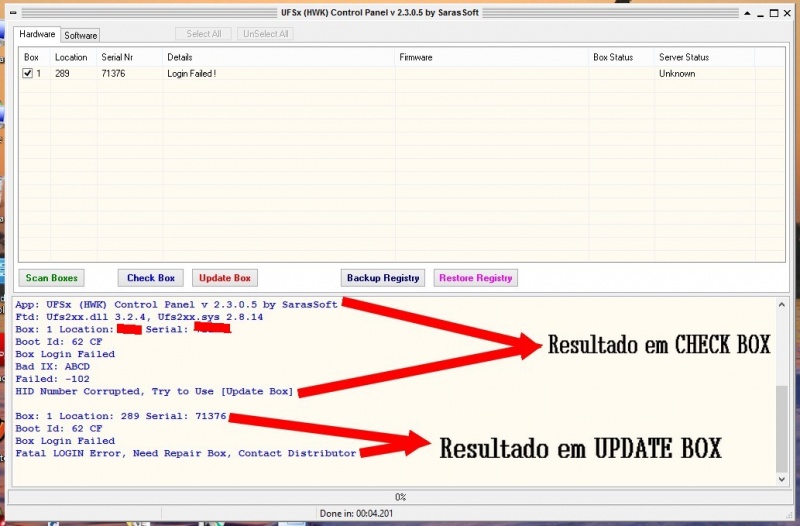
Task: Click the 0% progress bar
Action: point(399,497)
